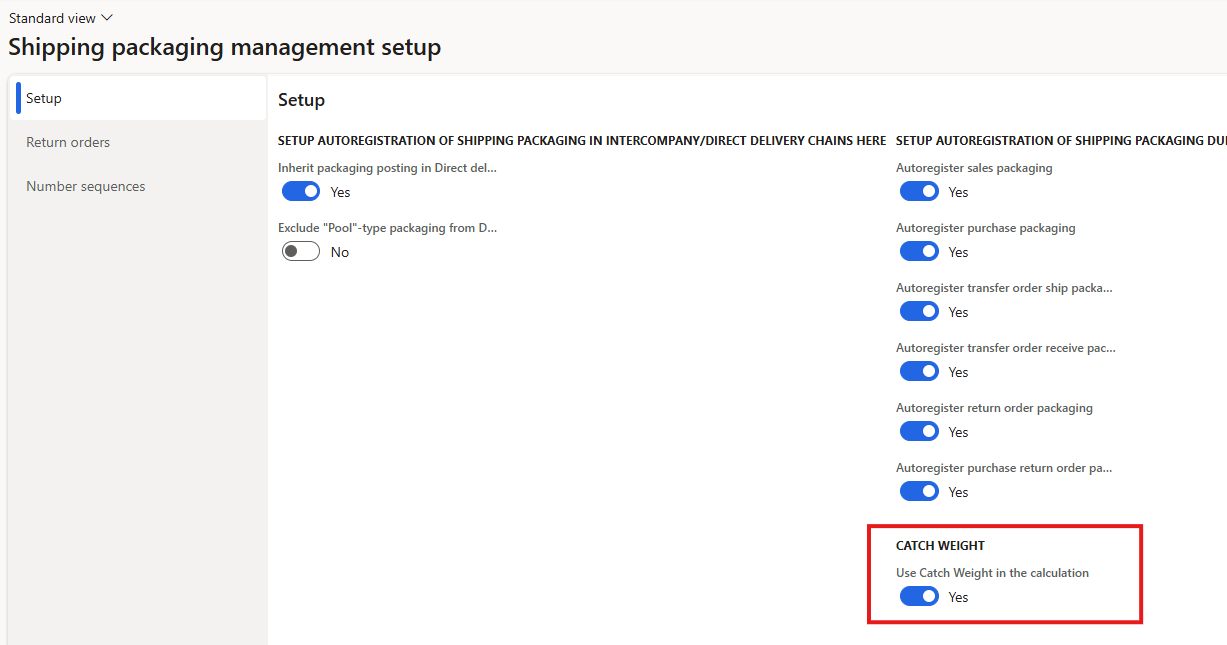Click the Setup section heading in content pane
Image resolution: width=1227 pixels, height=645 pixels.
click(x=301, y=100)
